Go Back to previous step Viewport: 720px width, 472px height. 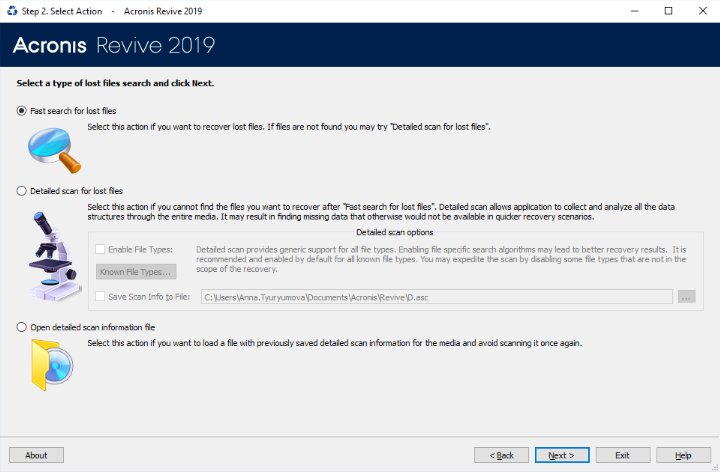[x=501, y=455]
